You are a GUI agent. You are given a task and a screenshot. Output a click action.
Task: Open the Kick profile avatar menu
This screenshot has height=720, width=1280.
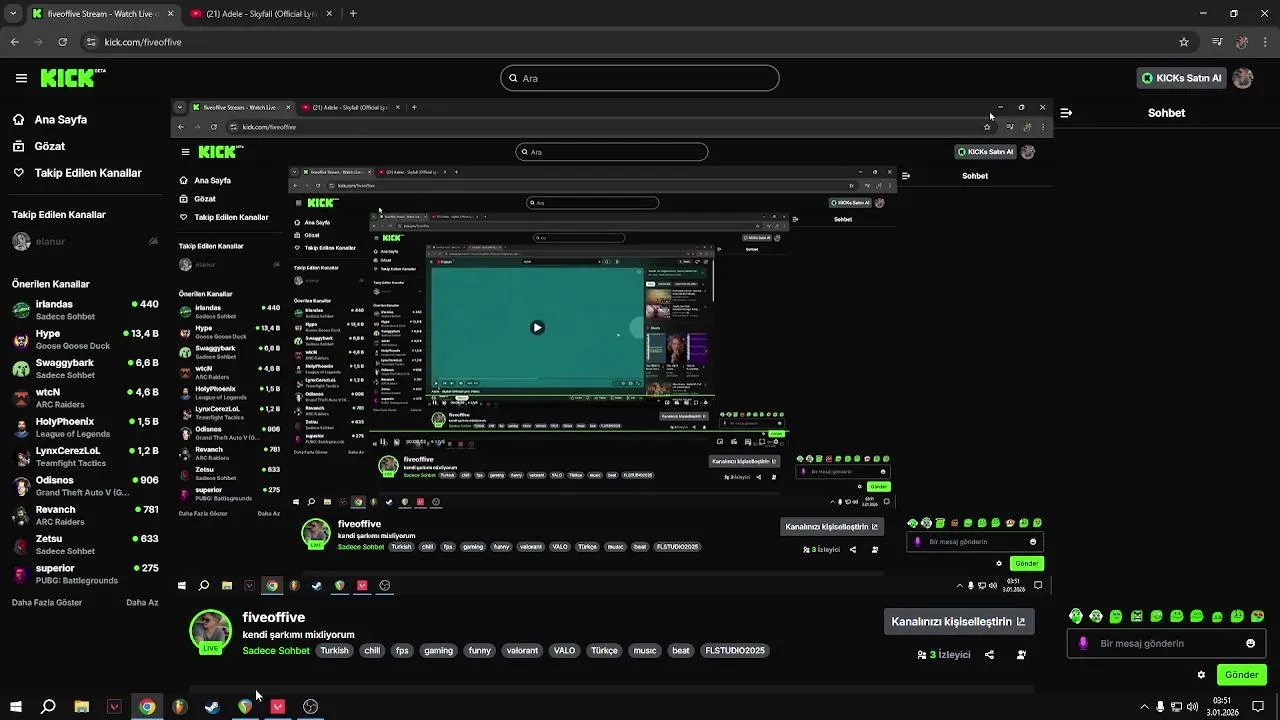pos(1243,78)
